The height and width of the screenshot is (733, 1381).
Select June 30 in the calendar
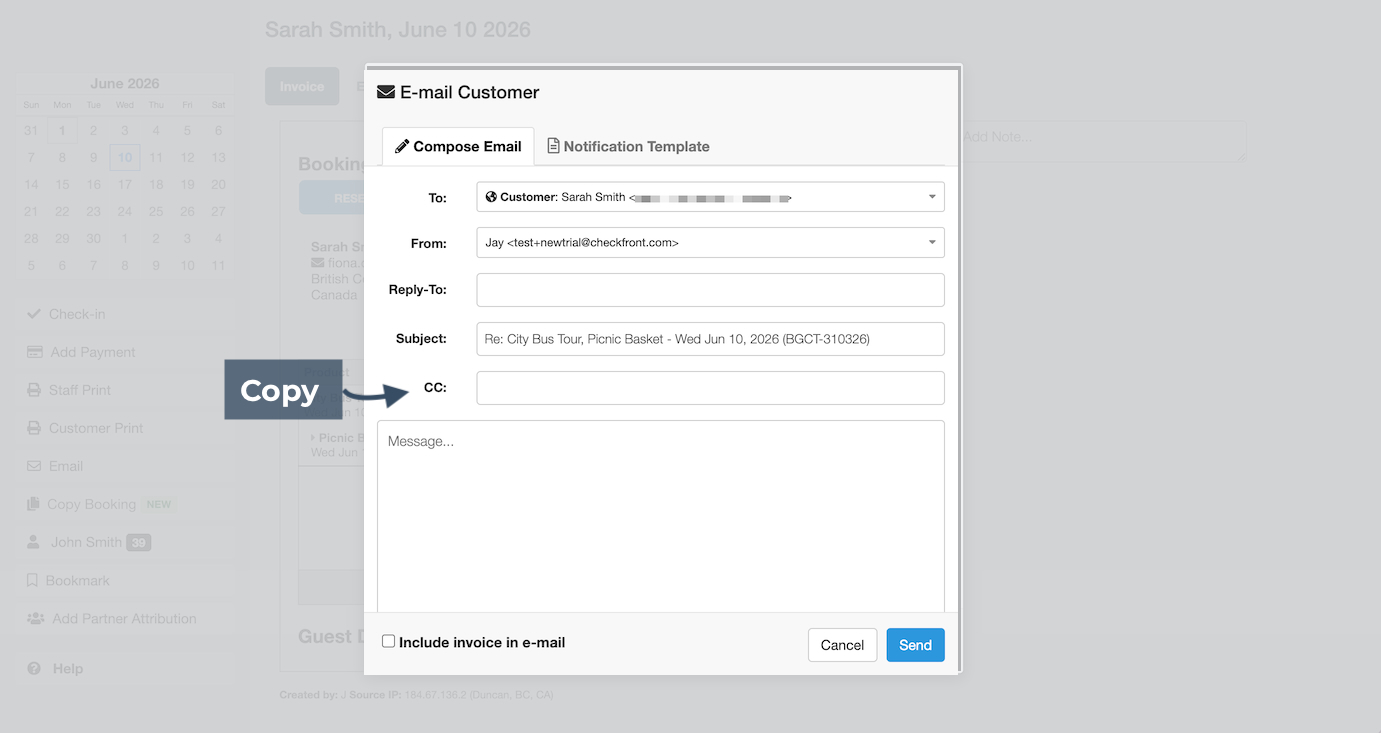[94, 238]
